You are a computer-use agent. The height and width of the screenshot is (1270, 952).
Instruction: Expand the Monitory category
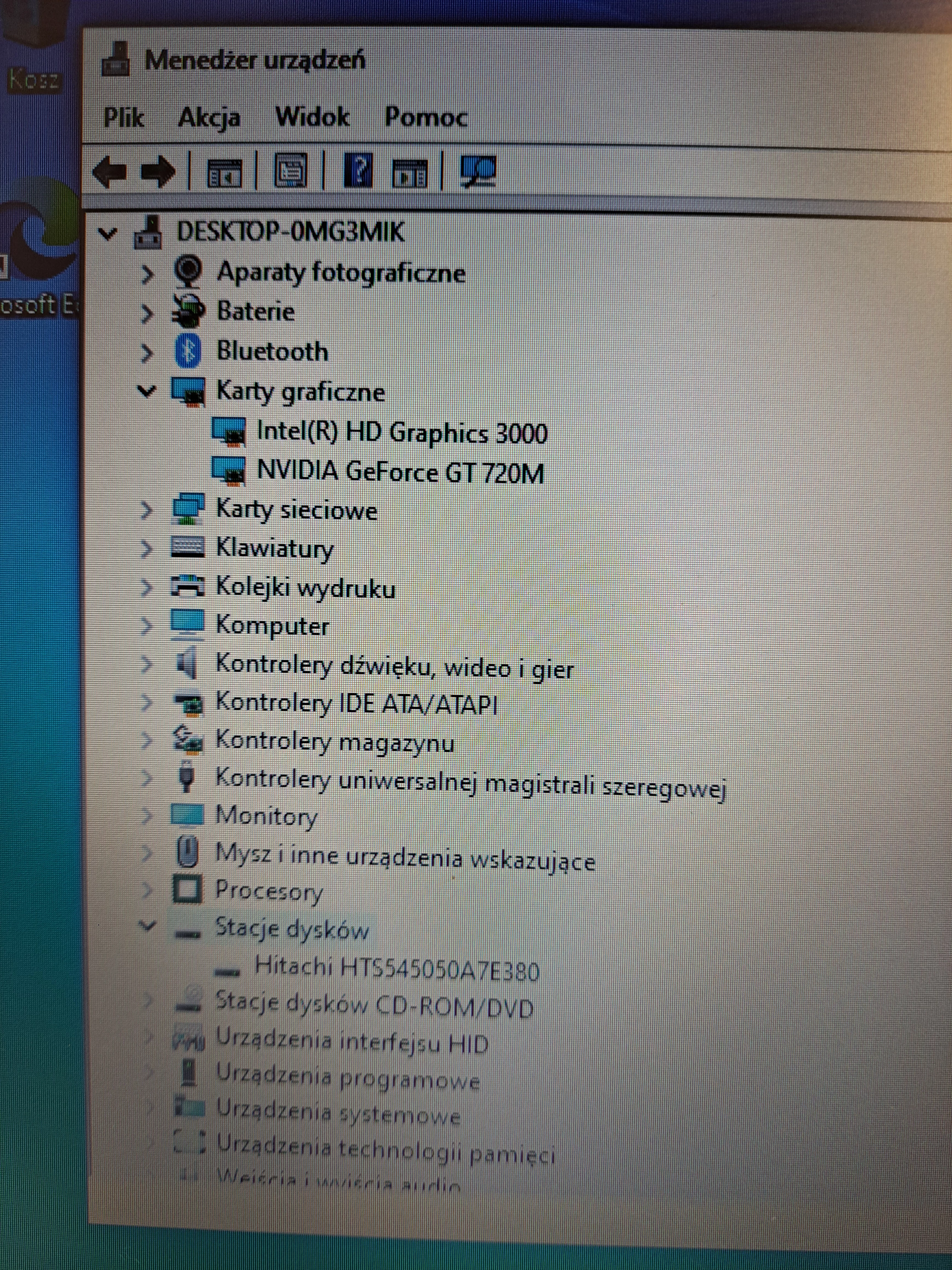[x=146, y=816]
